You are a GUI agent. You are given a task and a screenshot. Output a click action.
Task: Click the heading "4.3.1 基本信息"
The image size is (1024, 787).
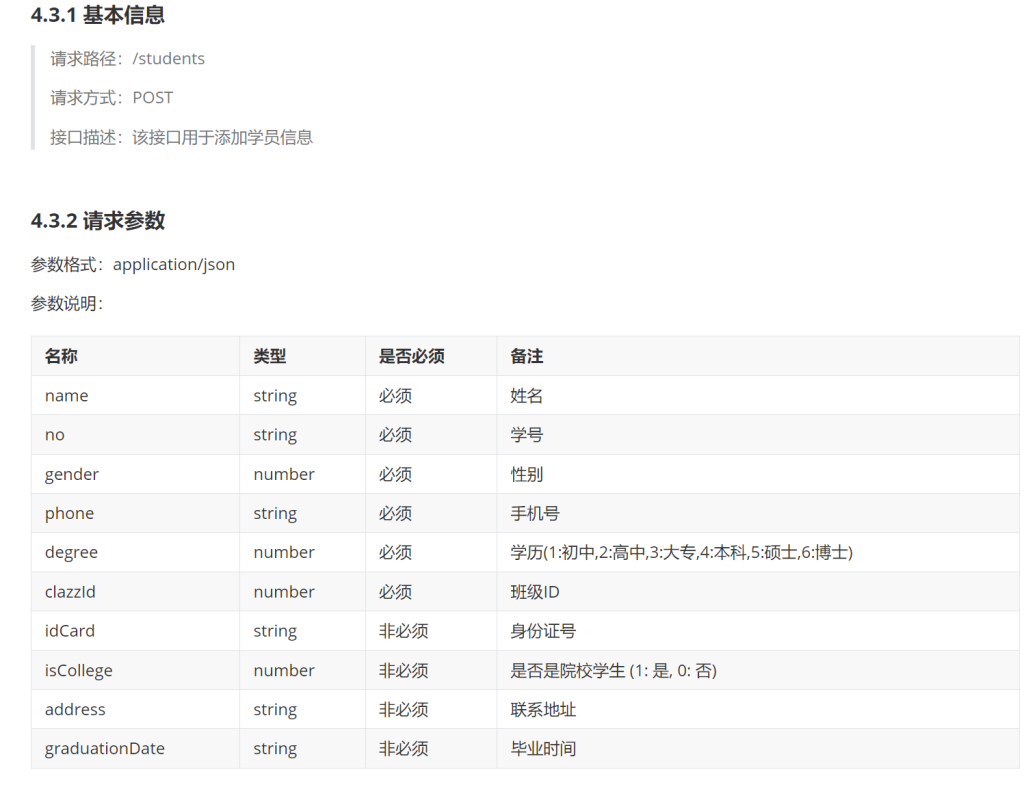98,15
